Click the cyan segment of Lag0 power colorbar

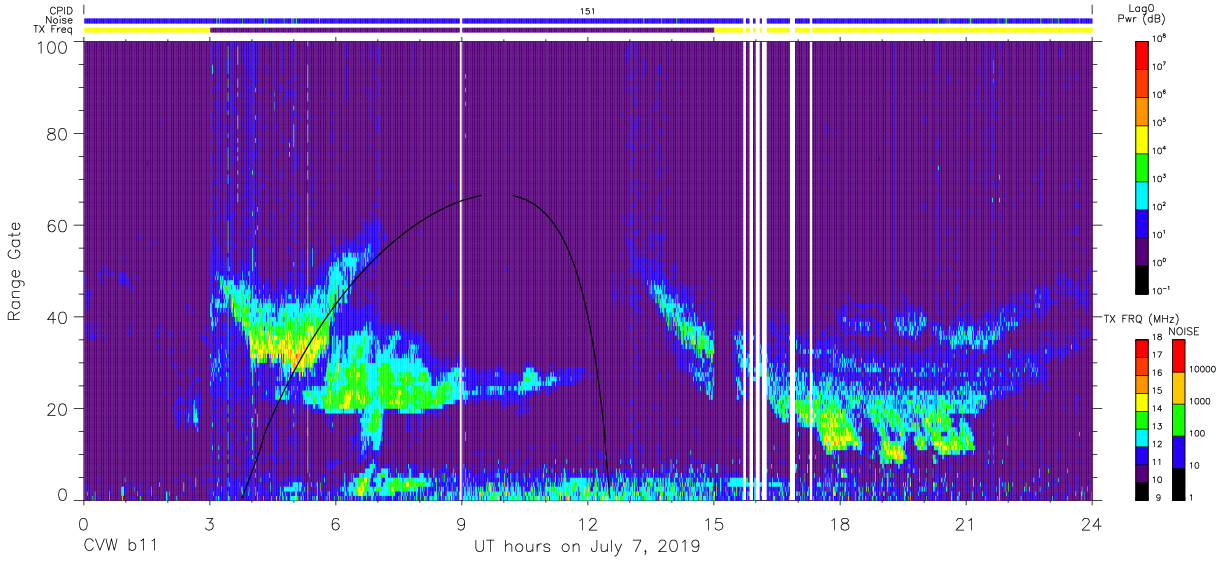(1142, 195)
